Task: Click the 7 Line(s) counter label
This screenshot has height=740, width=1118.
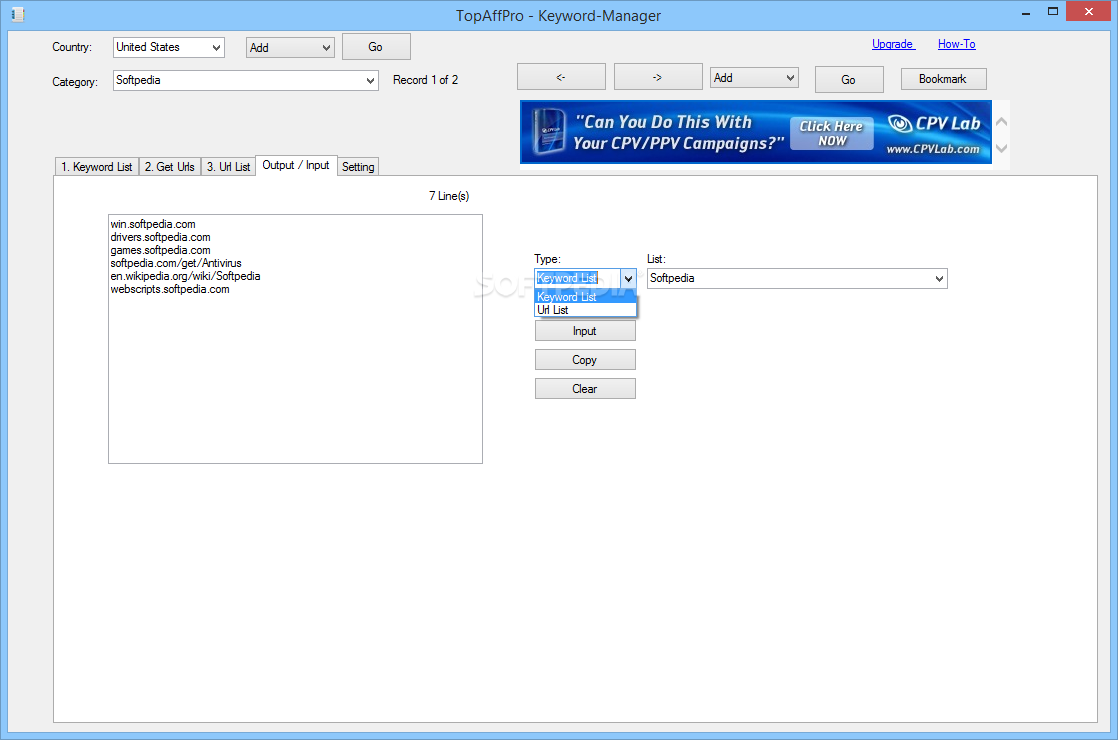Action: 449,196
